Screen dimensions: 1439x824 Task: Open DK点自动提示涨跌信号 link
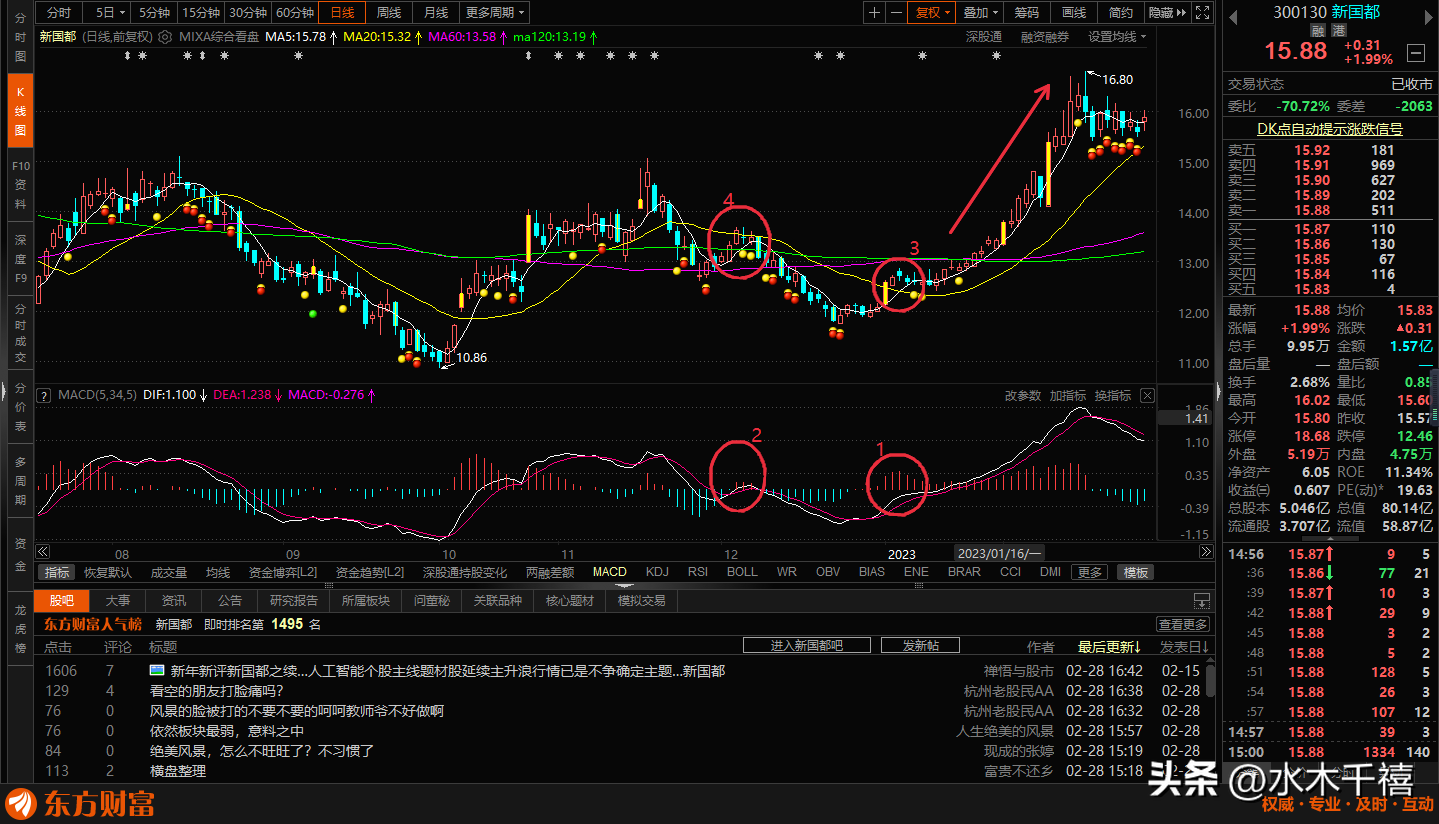tap(1329, 129)
